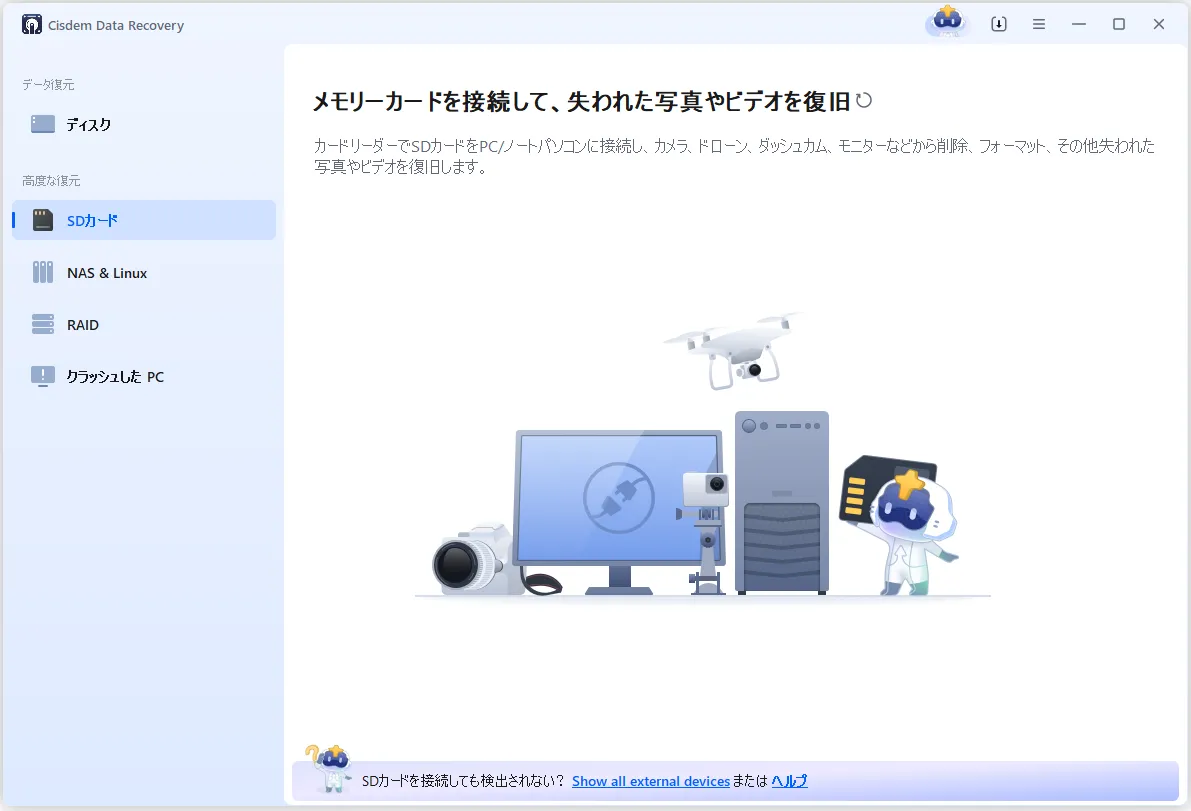Maximize the application window
The width and height of the screenshot is (1191, 811).
(x=1119, y=25)
